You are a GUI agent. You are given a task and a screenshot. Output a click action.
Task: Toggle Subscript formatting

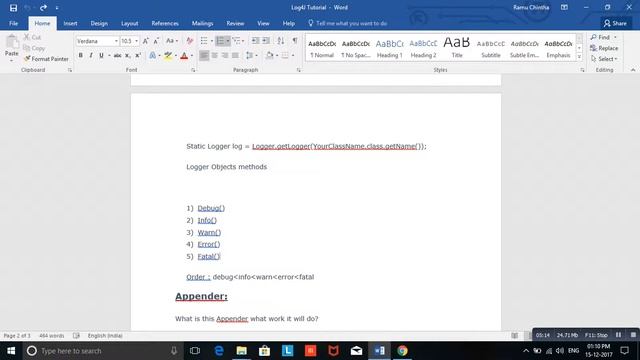(128, 56)
